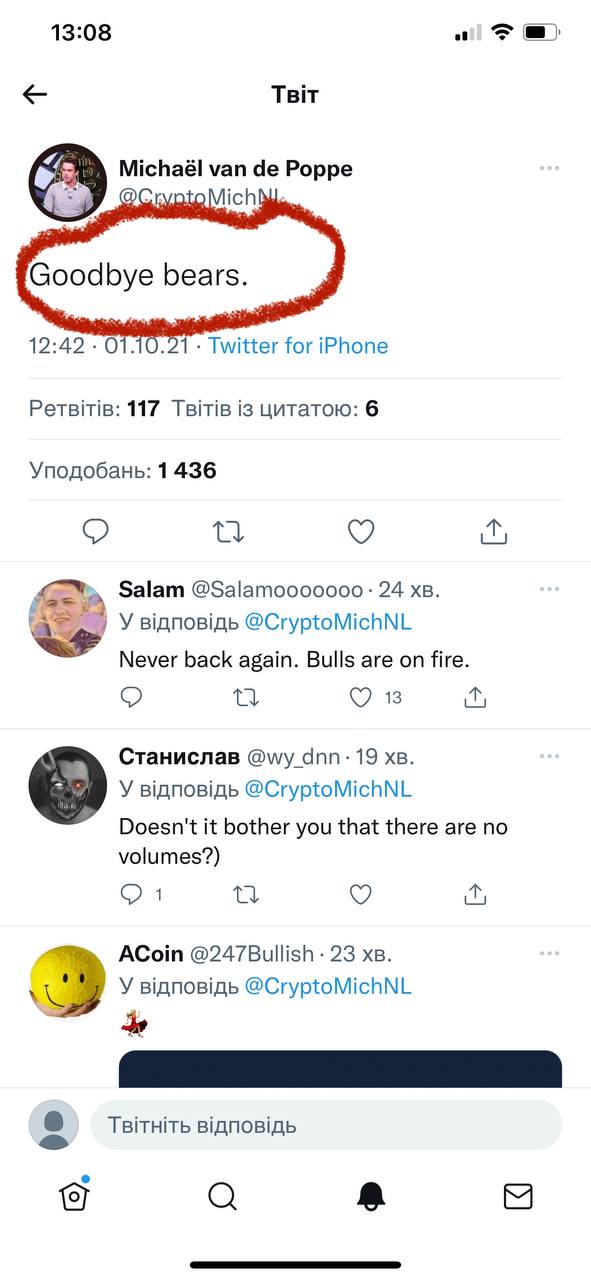
Task: Open more options on ACoin's reply
Action: 549,954
